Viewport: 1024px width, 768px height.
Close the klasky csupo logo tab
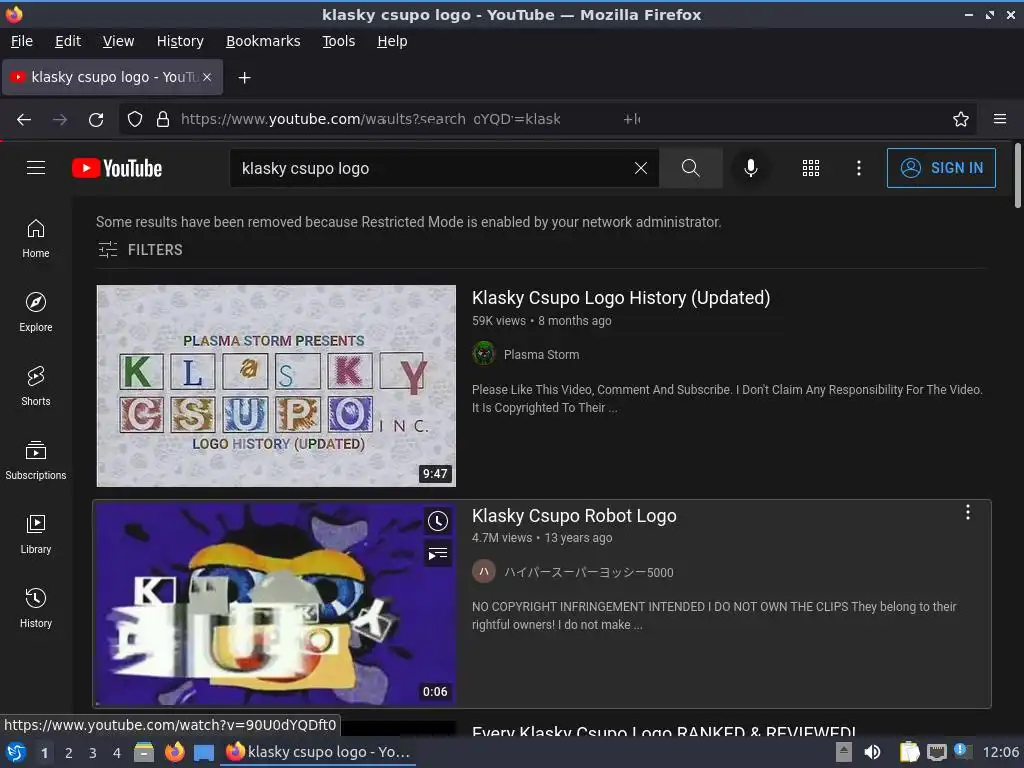[207, 77]
